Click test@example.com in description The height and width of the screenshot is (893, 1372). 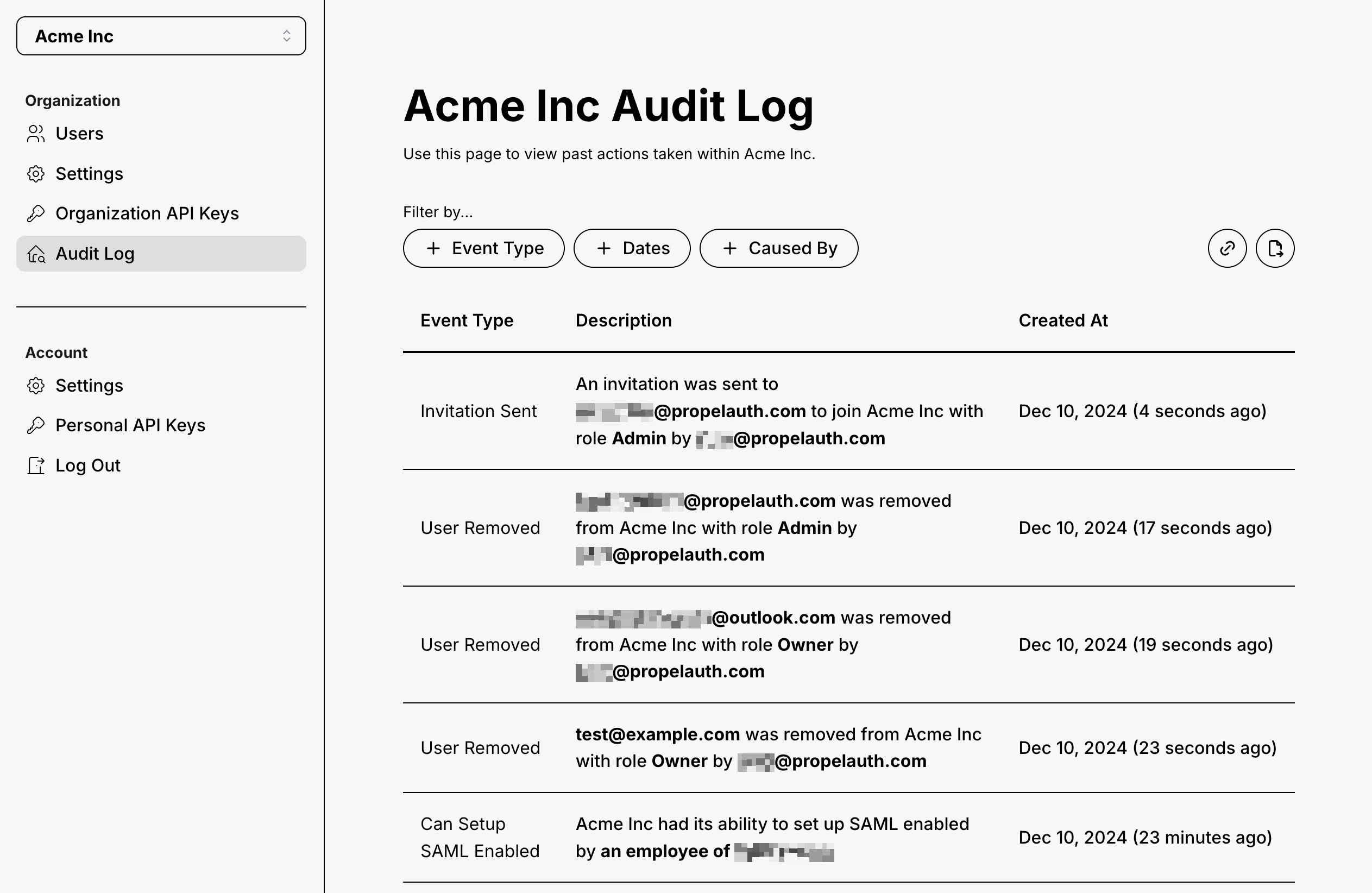click(658, 734)
